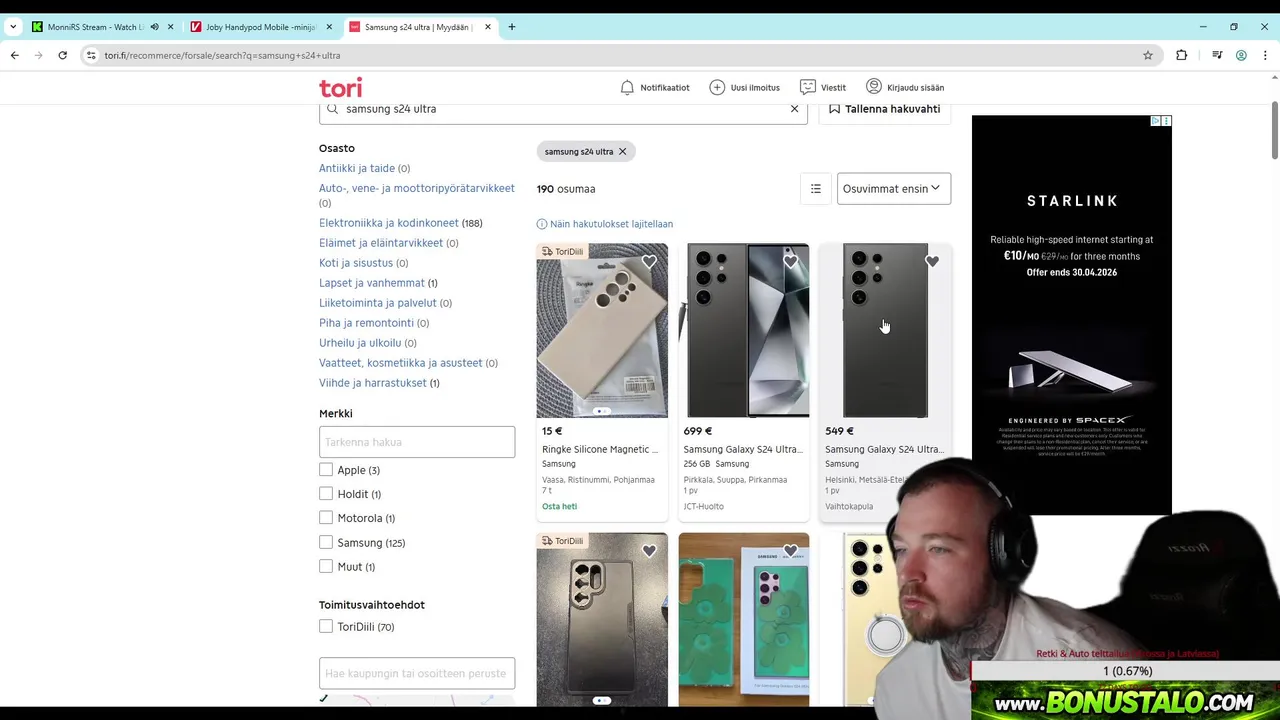This screenshot has width=1280, height=720.
Task: Open green Marimekko phone case thumbnail
Action: (x=744, y=619)
